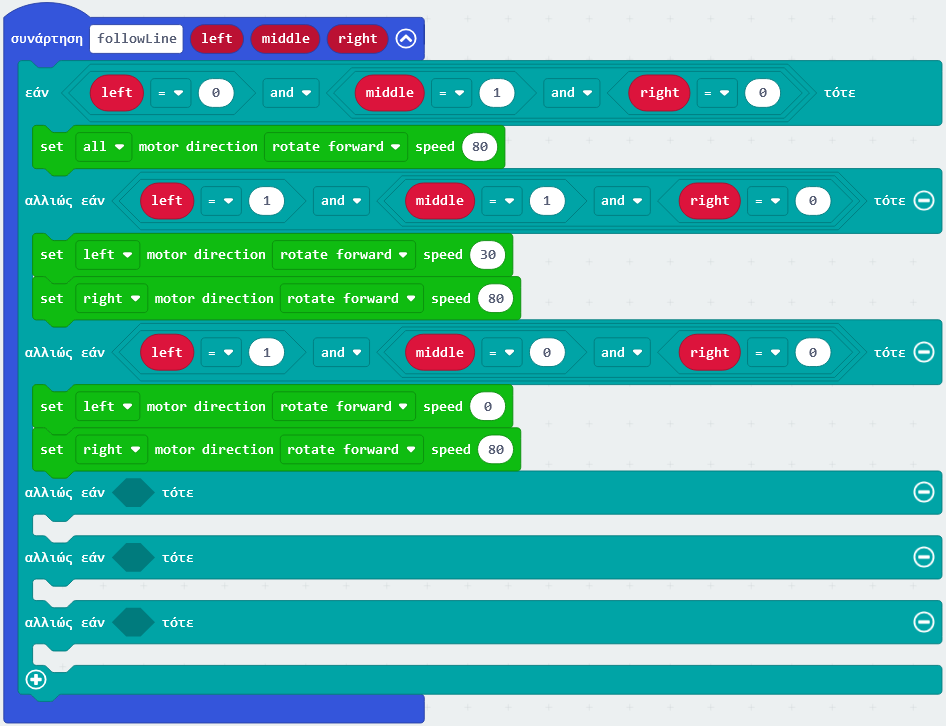Select the left parameter in function header
Image resolution: width=946 pixels, height=726 pixels.
(217, 39)
